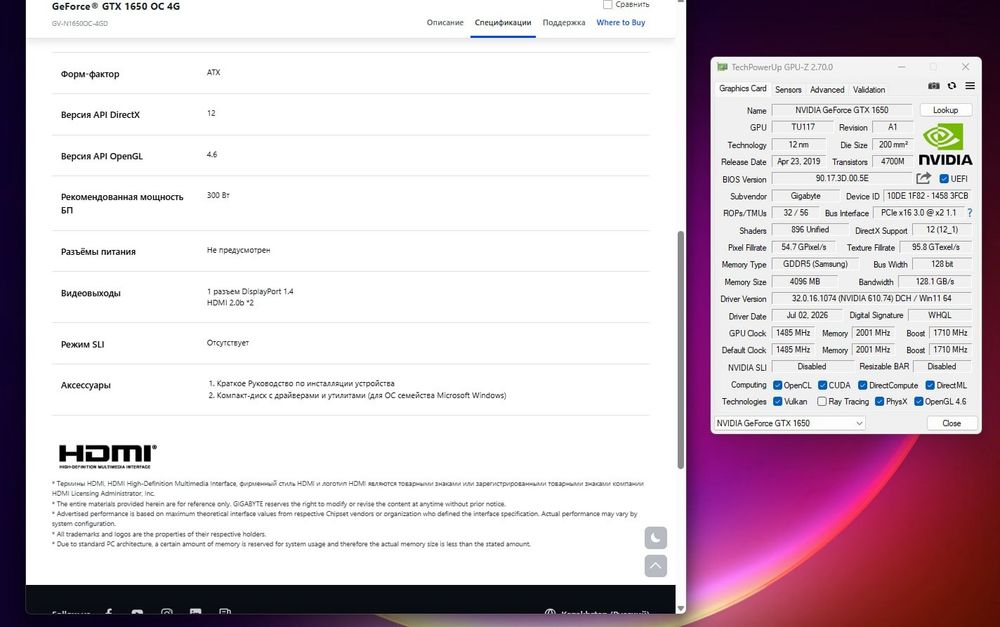The image size is (1000, 627).
Task: Switch to the Validation tab
Action: pyautogui.click(x=869, y=90)
